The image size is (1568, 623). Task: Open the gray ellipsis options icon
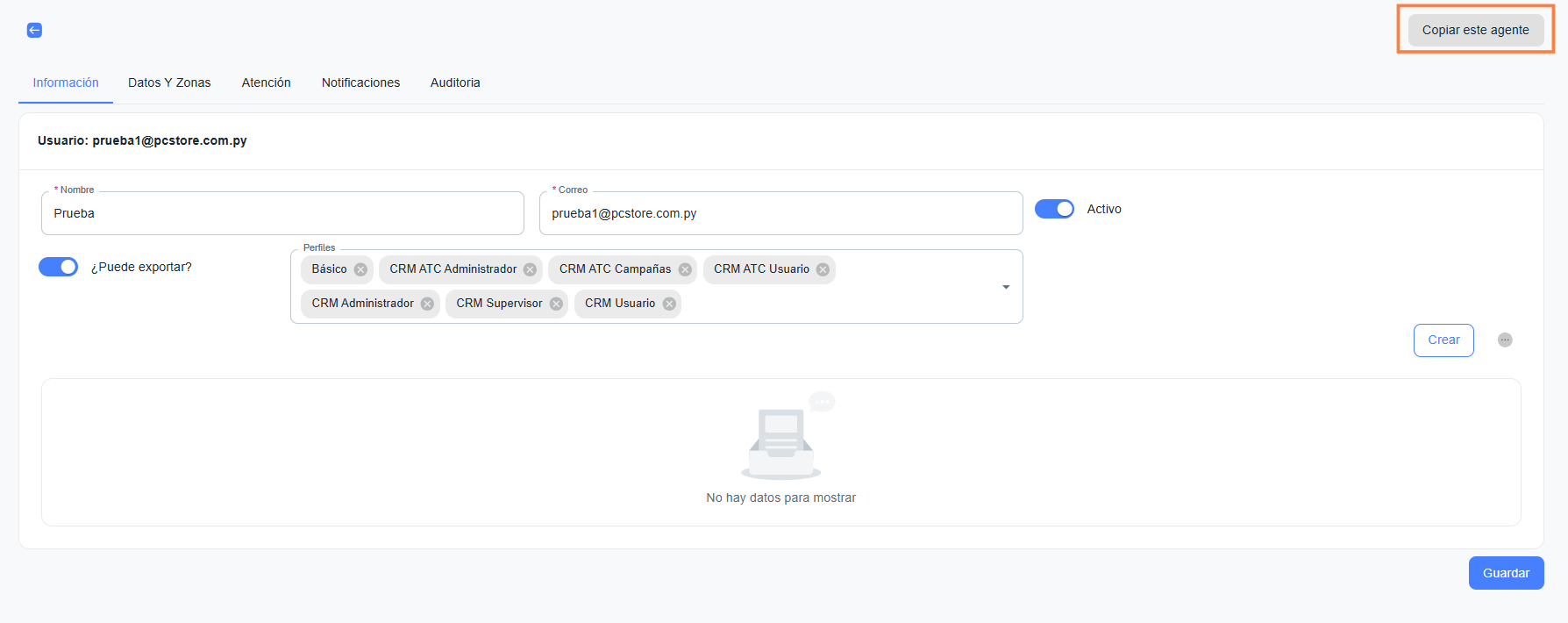1505,340
